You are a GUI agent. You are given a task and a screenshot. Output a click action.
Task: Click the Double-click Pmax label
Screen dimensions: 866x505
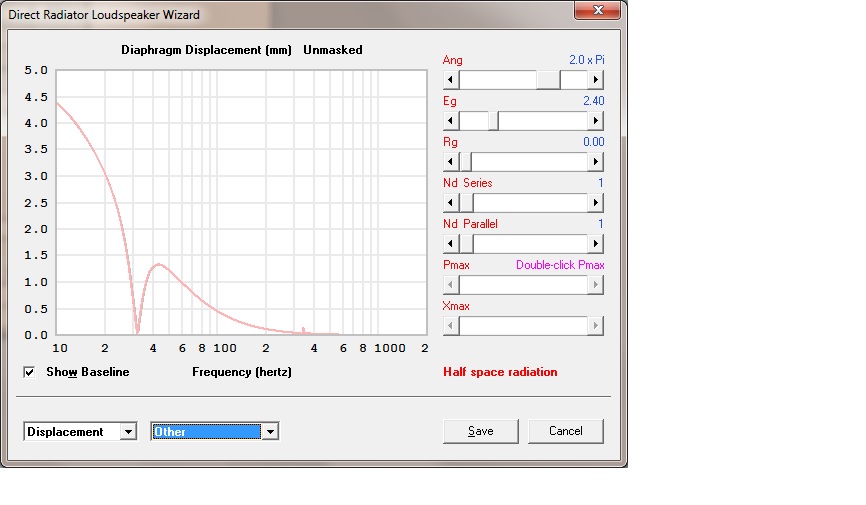click(x=560, y=265)
